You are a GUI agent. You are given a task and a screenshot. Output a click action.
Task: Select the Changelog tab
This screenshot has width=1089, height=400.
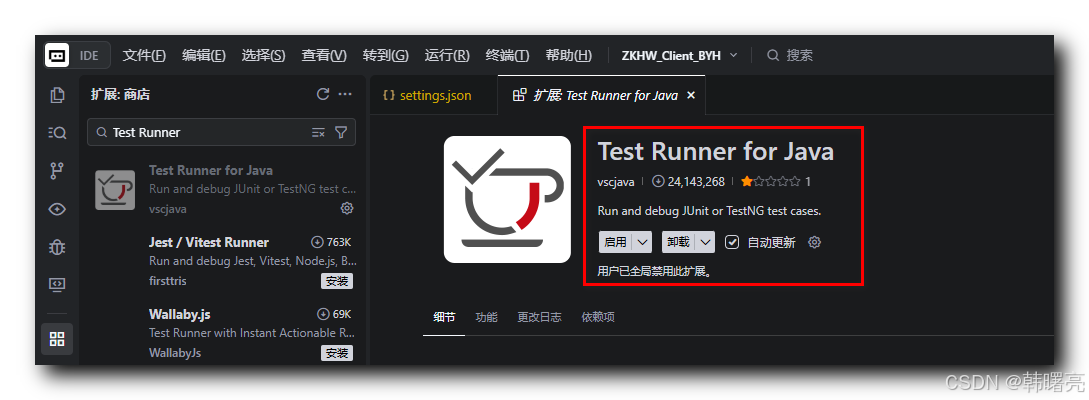[x=540, y=317]
